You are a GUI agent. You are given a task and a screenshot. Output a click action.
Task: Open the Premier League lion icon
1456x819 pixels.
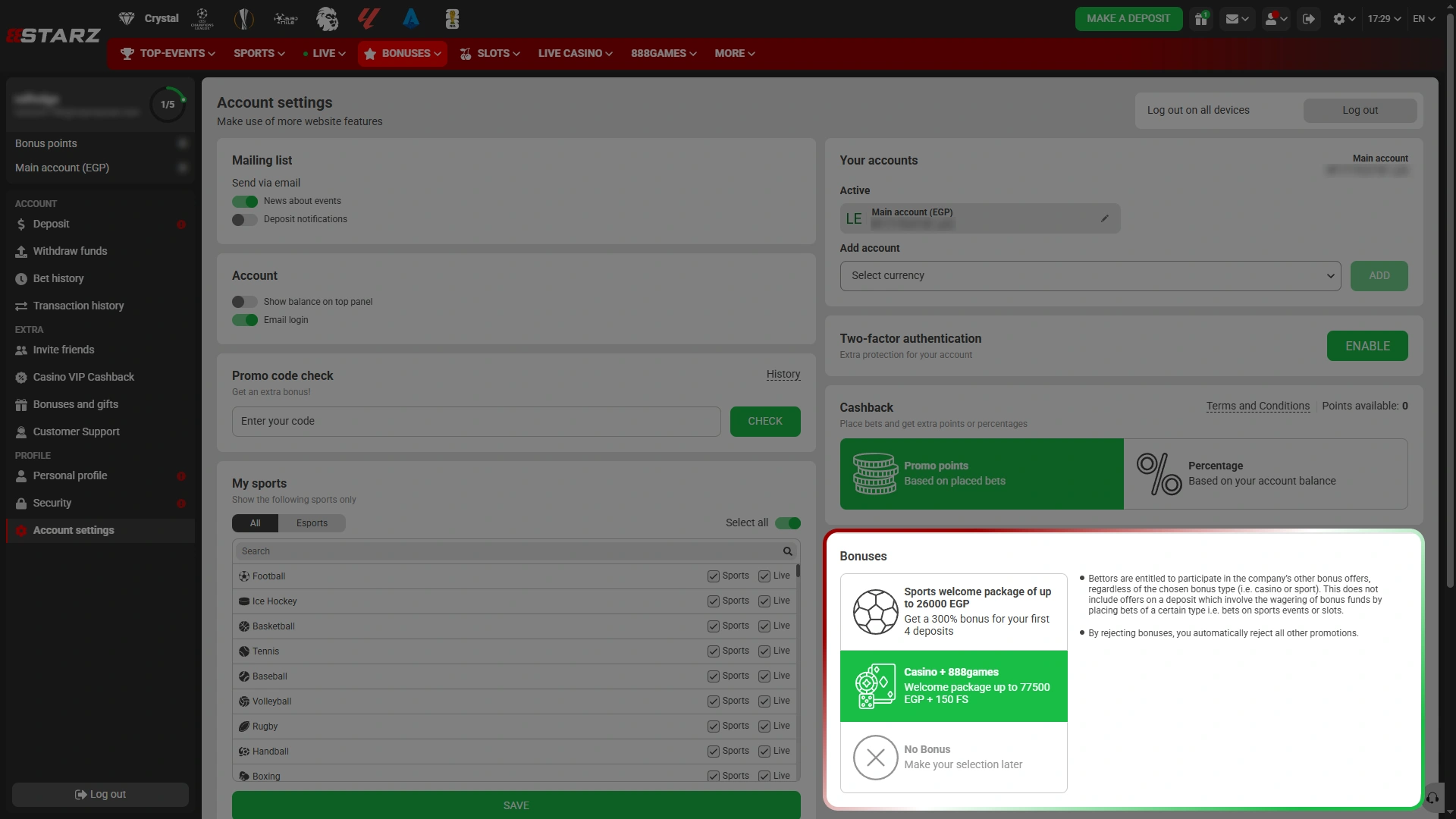[x=327, y=18]
